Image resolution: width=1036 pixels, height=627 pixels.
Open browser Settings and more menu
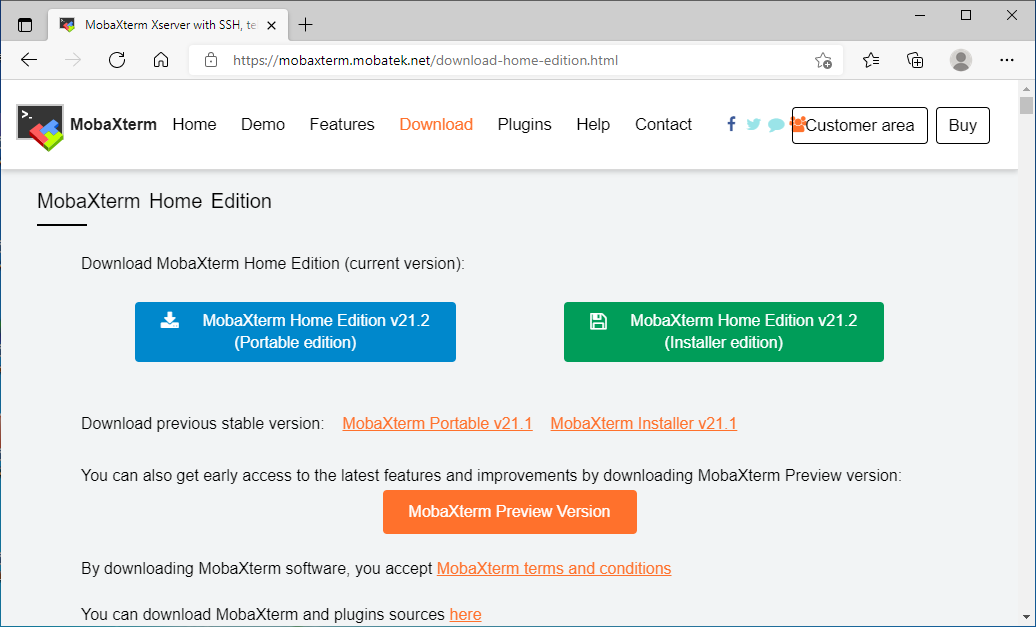tap(1006, 60)
